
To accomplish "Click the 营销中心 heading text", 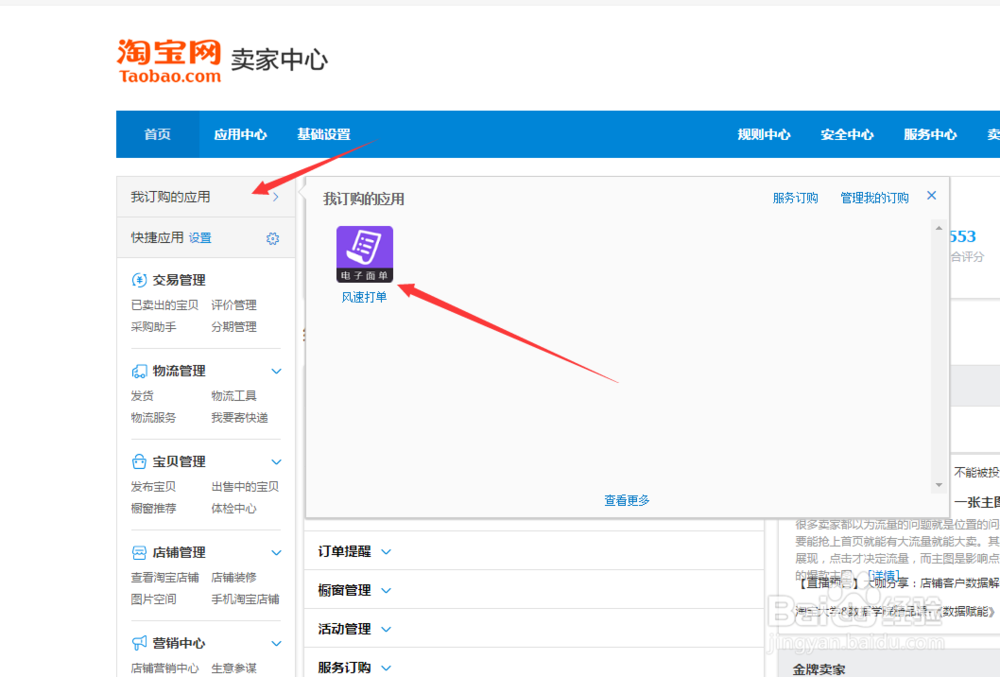I will pos(179,643).
